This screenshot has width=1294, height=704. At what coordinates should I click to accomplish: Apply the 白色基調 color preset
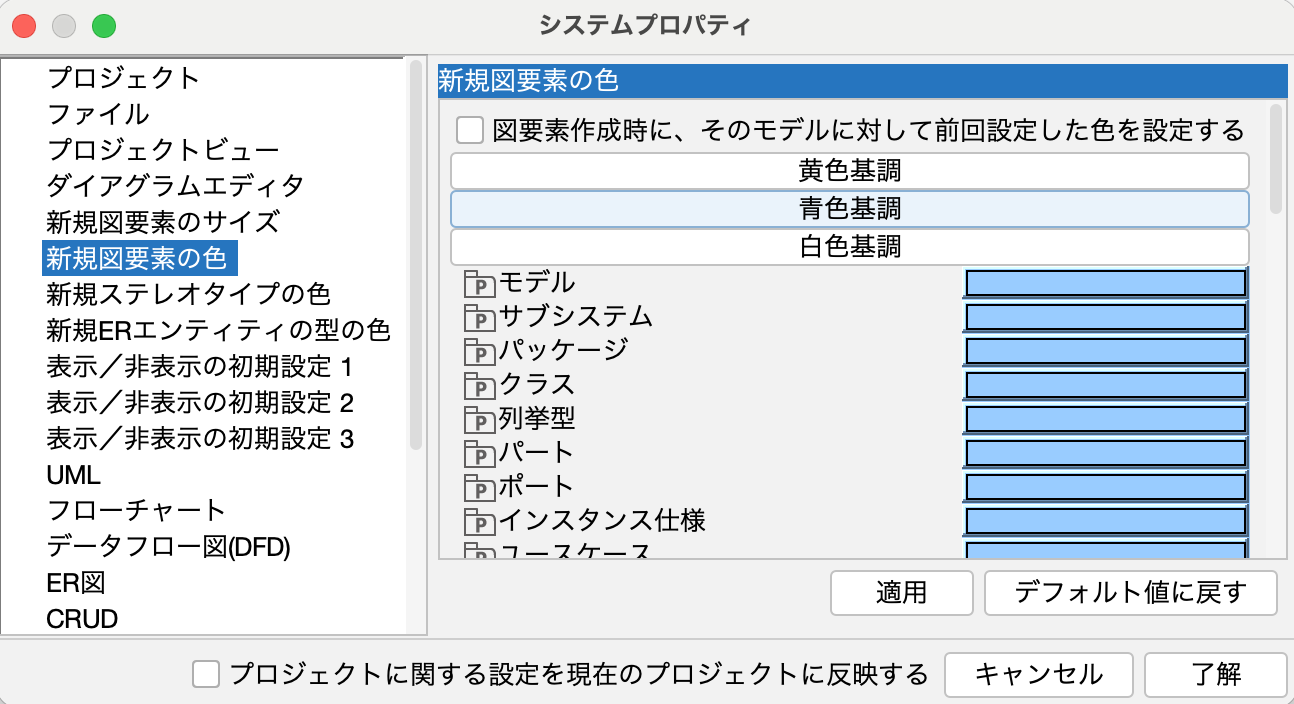pos(849,246)
